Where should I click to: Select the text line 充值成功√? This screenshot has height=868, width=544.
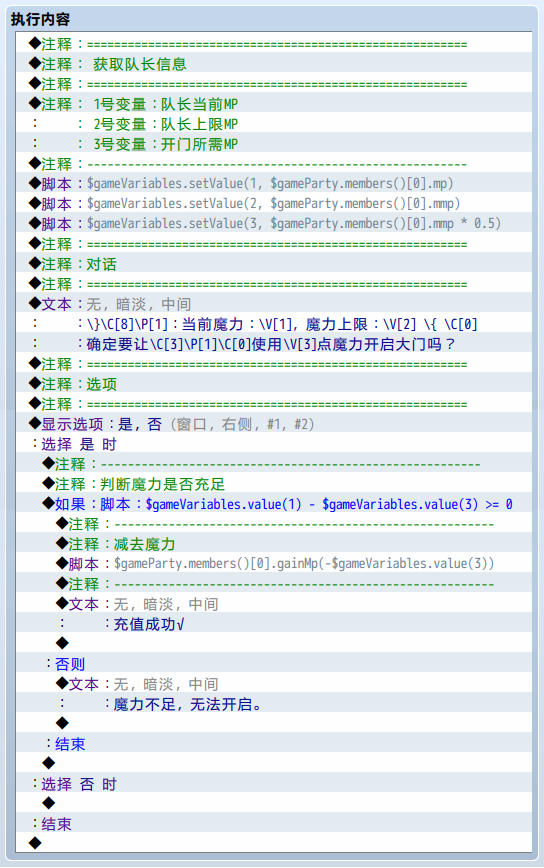pyautogui.click(x=274, y=624)
